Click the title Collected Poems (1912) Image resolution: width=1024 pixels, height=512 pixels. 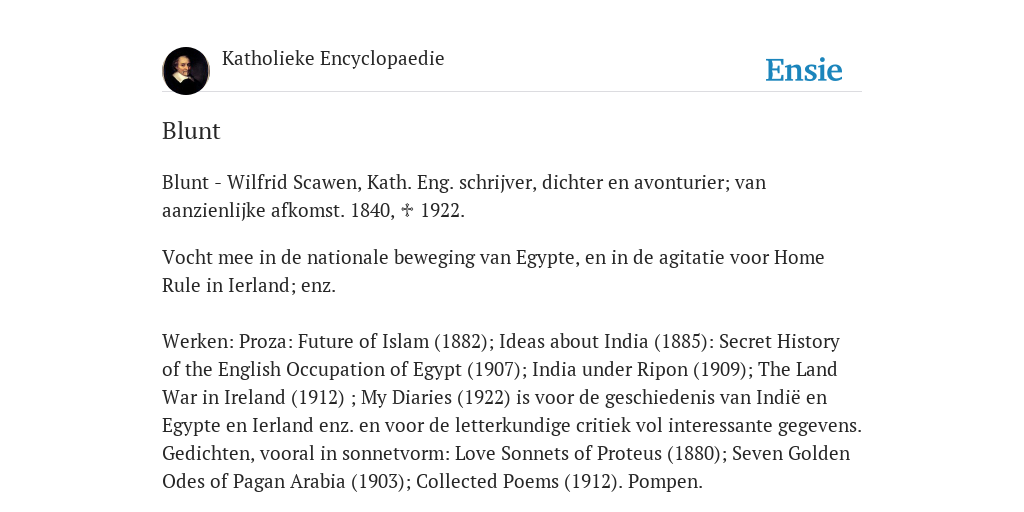click(516, 481)
